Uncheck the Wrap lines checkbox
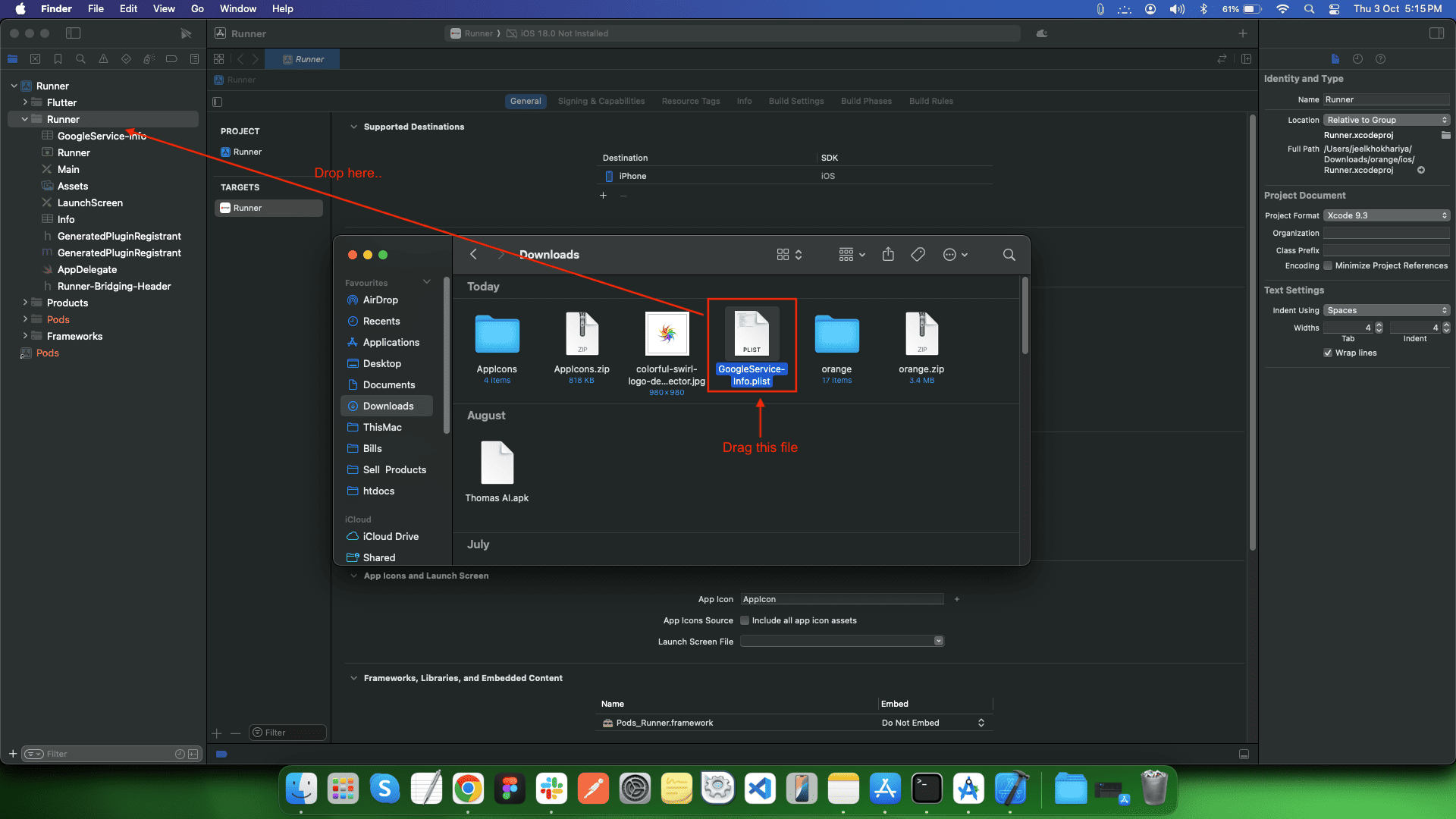Image resolution: width=1456 pixels, height=819 pixels. [1328, 353]
